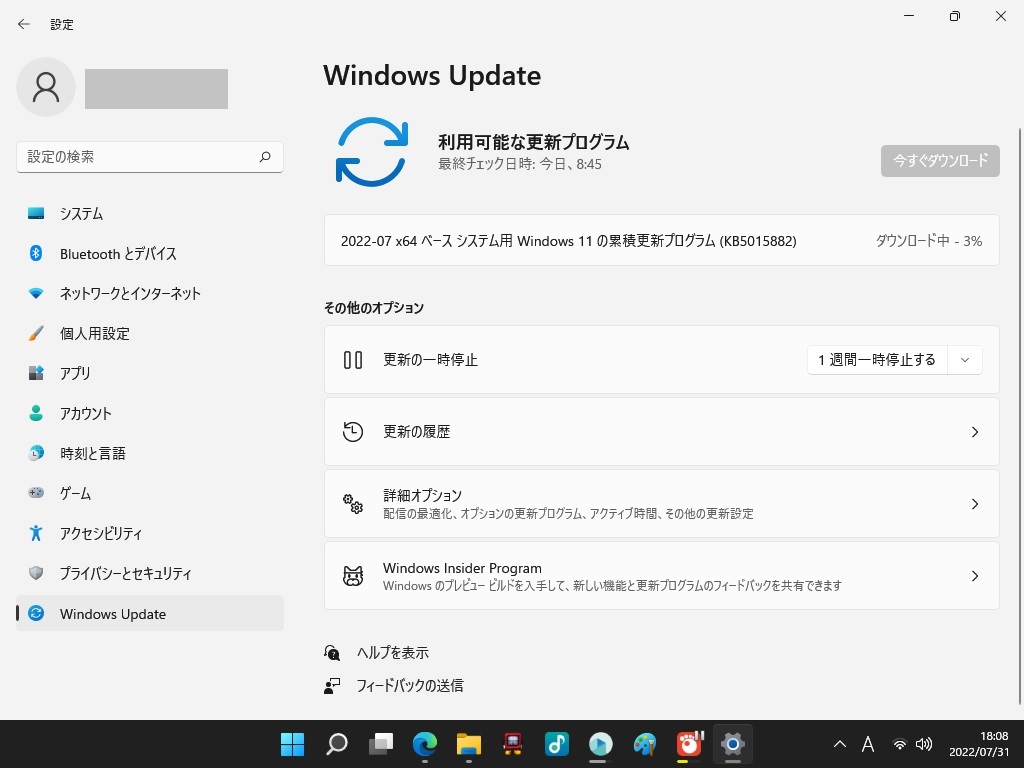Click the help icon beside ヘルプを表示
The width and height of the screenshot is (1024, 768).
click(332, 652)
